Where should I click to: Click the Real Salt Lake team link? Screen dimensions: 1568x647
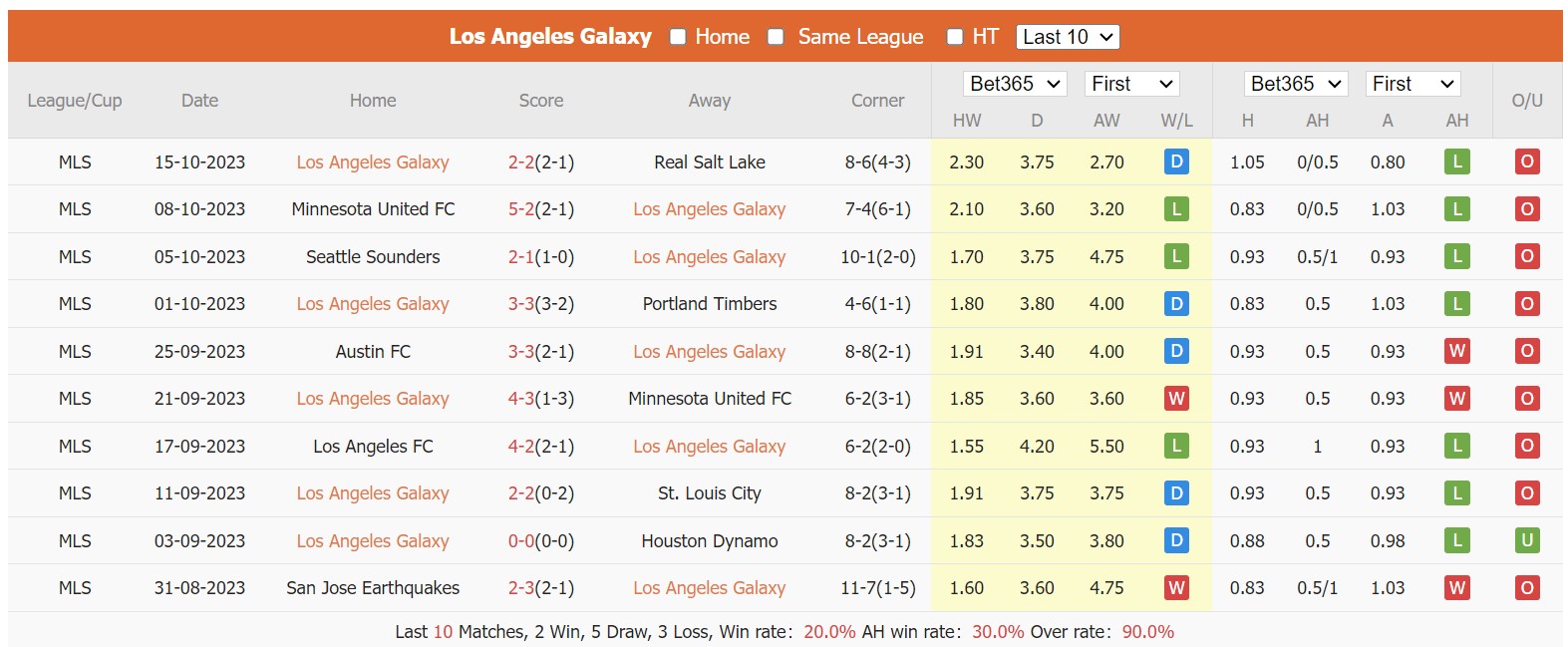(709, 162)
